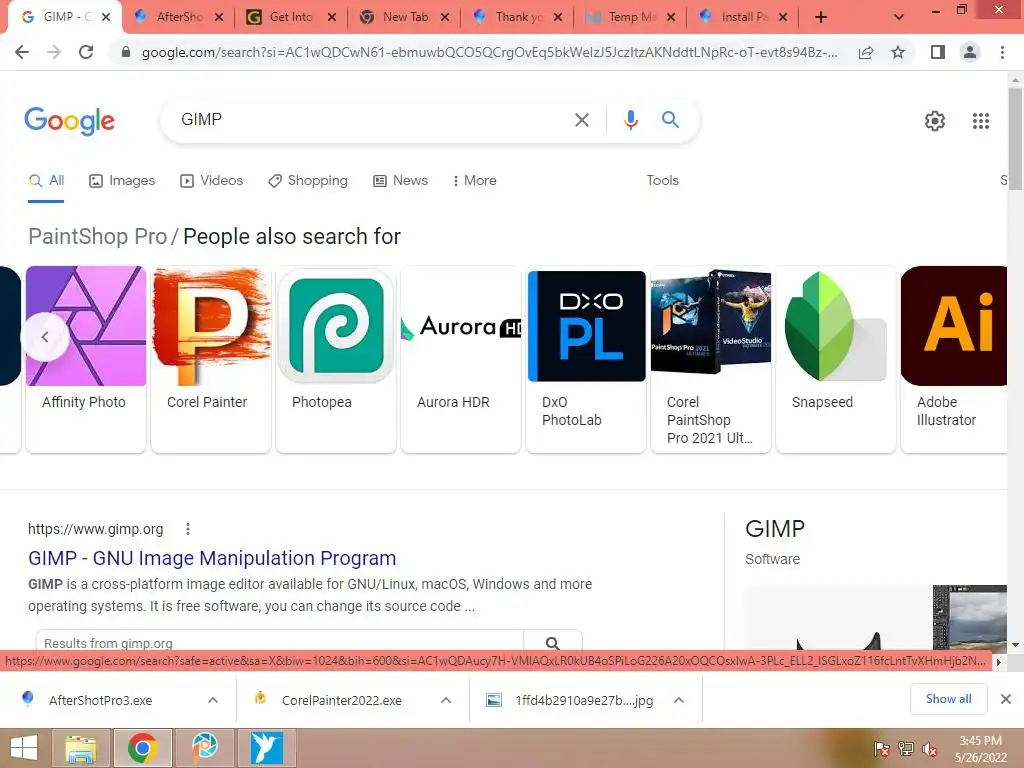This screenshot has width=1024, height=768.
Task: Open the CorelPainter2022.exe download
Action: point(341,700)
